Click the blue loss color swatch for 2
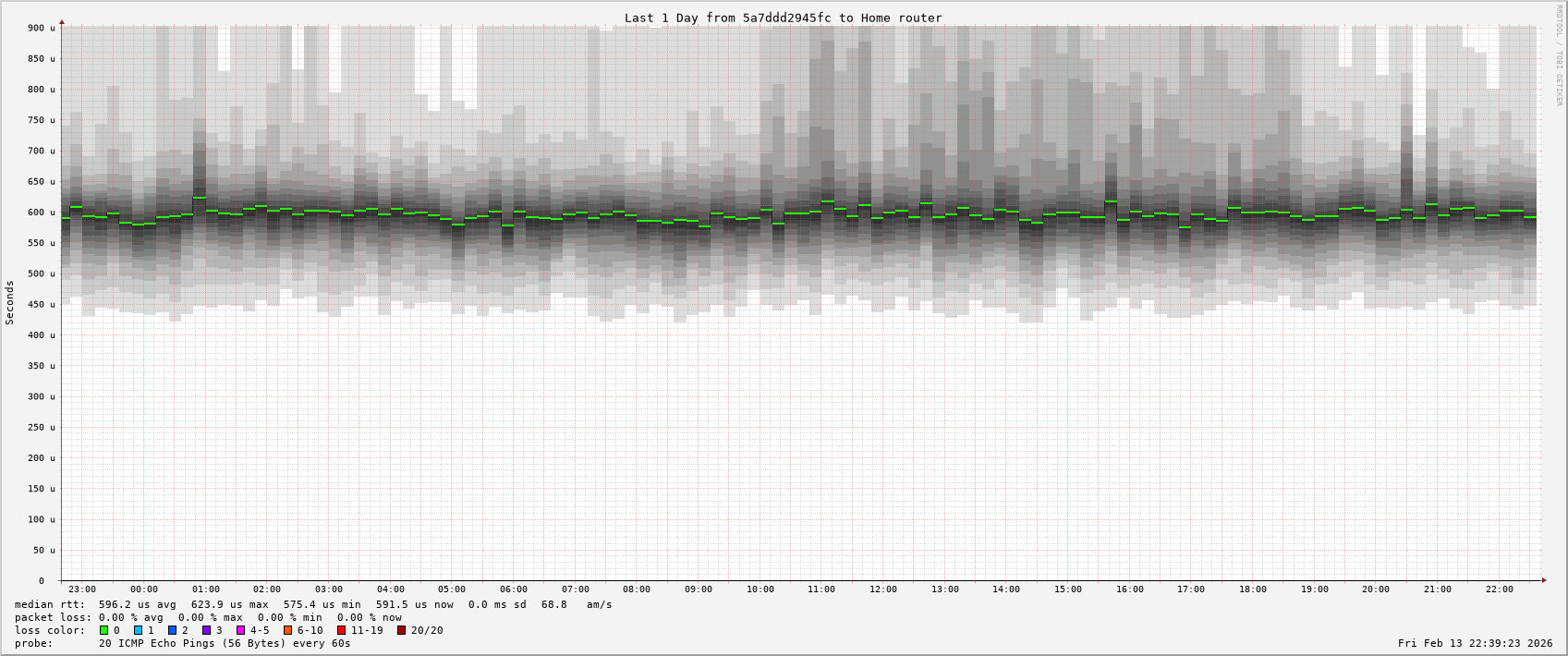Viewport: 1568px width, 656px height. [x=173, y=631]
